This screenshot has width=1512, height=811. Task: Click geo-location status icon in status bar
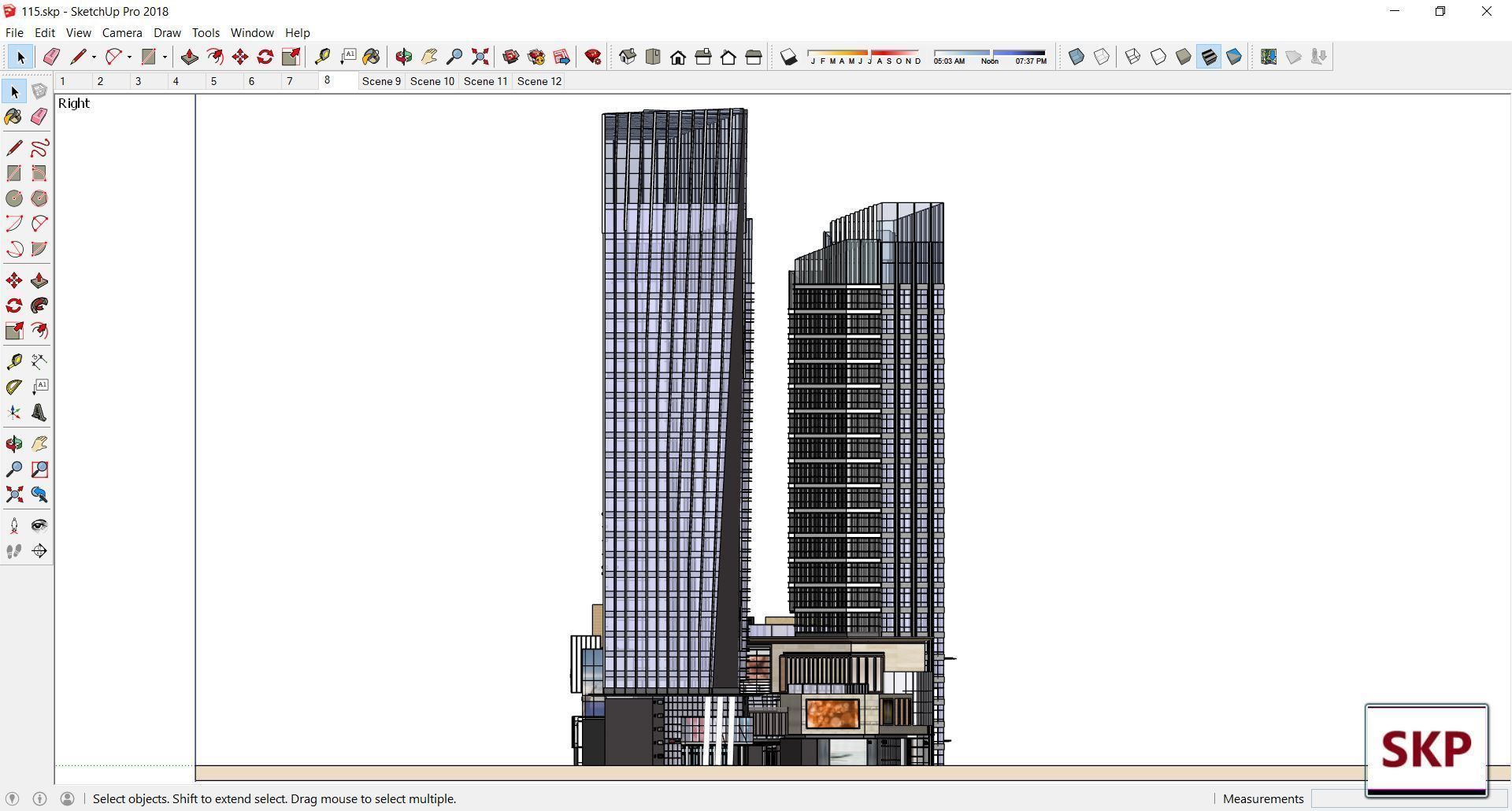12,798
